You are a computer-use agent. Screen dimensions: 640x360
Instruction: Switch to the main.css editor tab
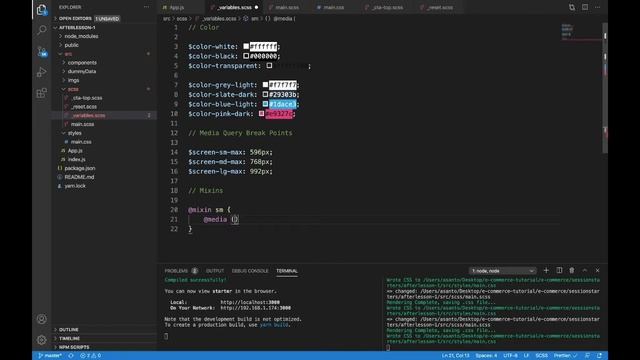pyautogui.click(x=333, y=7)
